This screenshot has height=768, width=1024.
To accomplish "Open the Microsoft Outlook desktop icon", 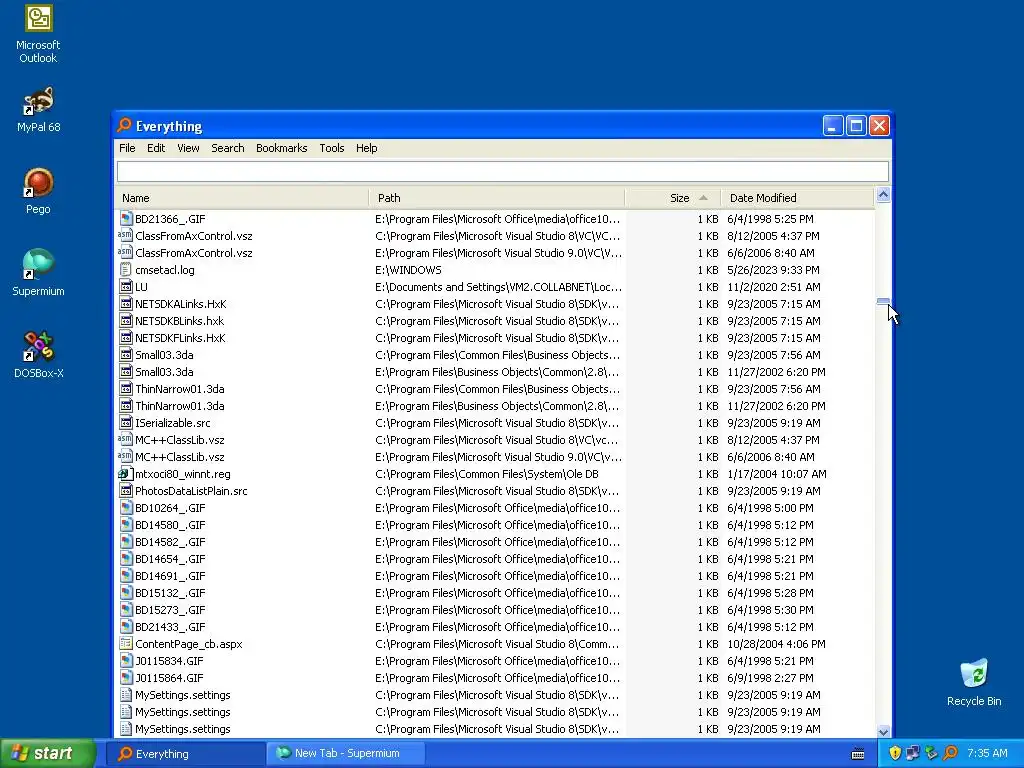I will click(x=38, y=34).
